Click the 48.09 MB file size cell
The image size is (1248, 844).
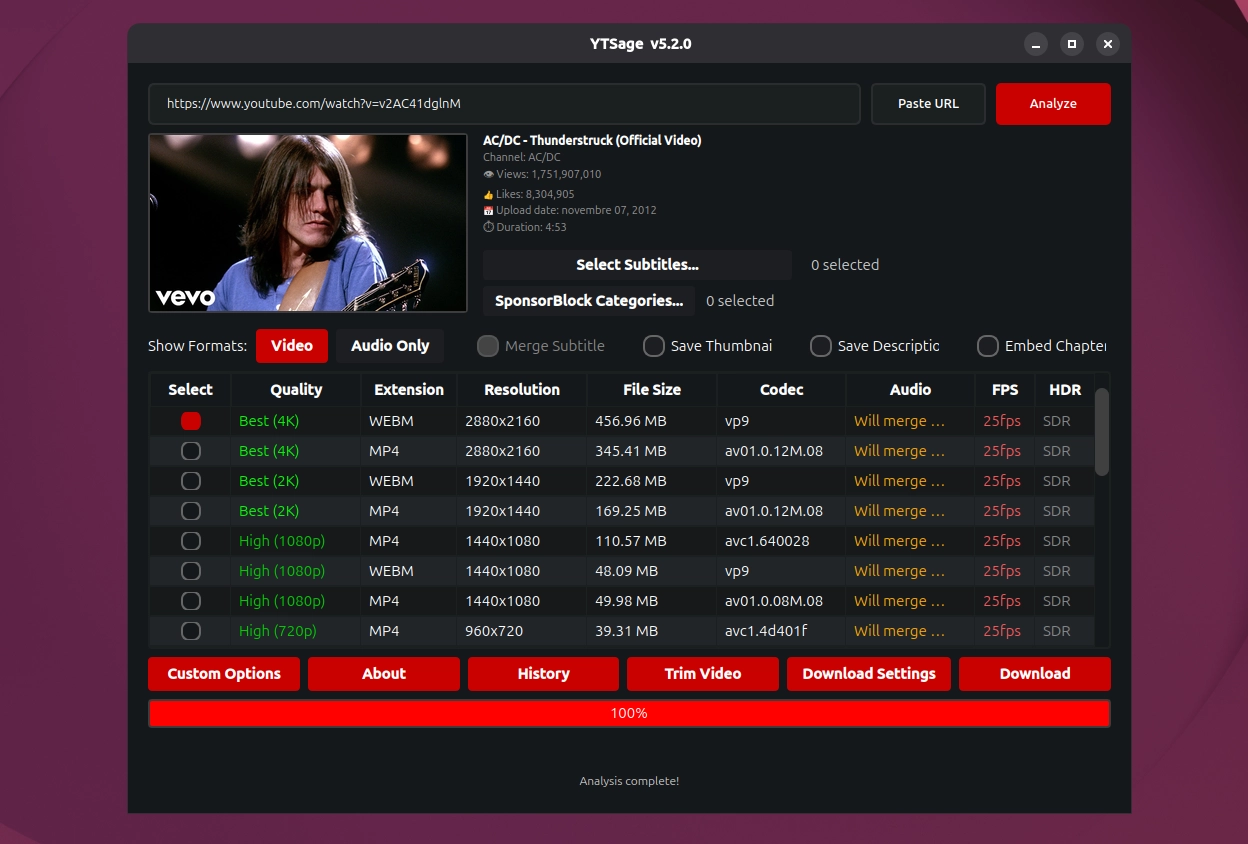point(652,571)
